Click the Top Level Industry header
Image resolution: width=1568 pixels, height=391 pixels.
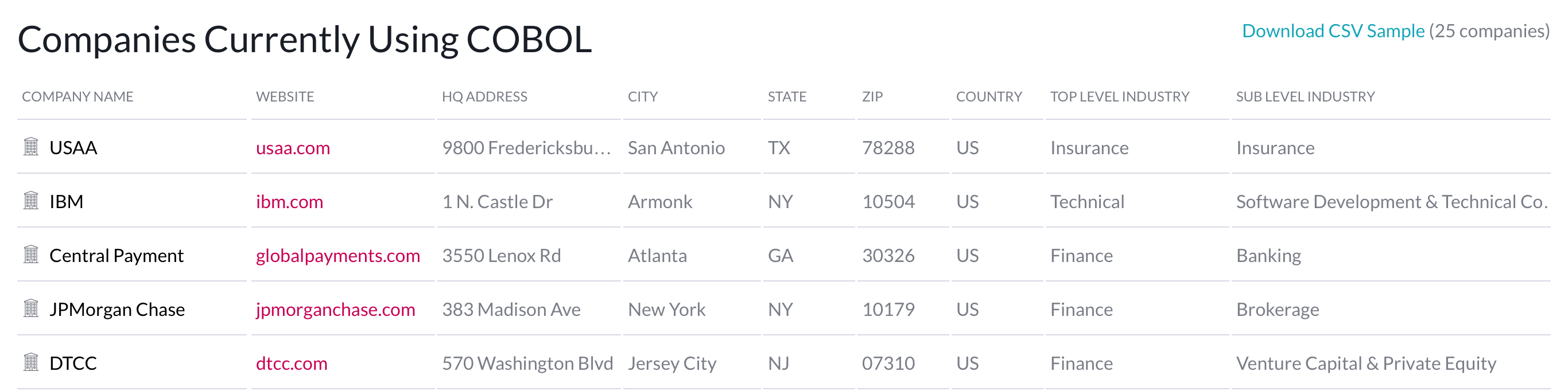tap(1119, 97)
